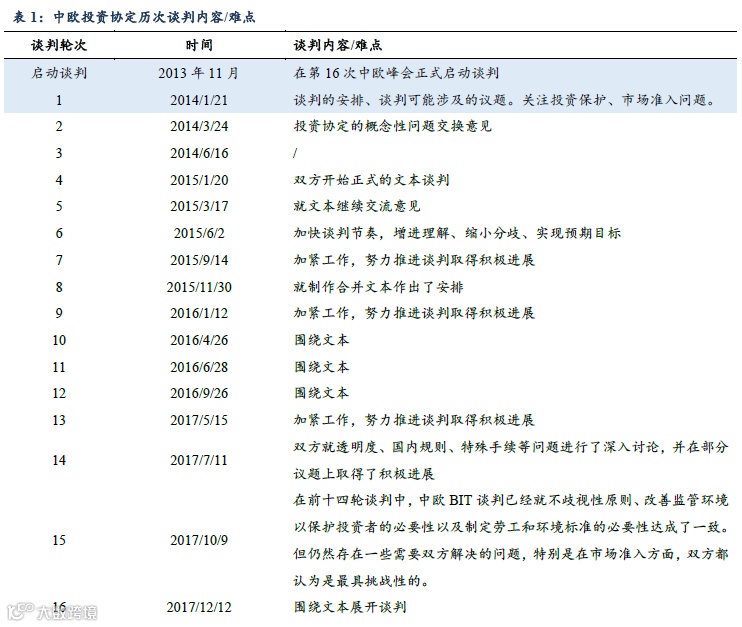Click the 加紧工作 text in round 13 row
742x627 pixels.
[x=321, y=420]
